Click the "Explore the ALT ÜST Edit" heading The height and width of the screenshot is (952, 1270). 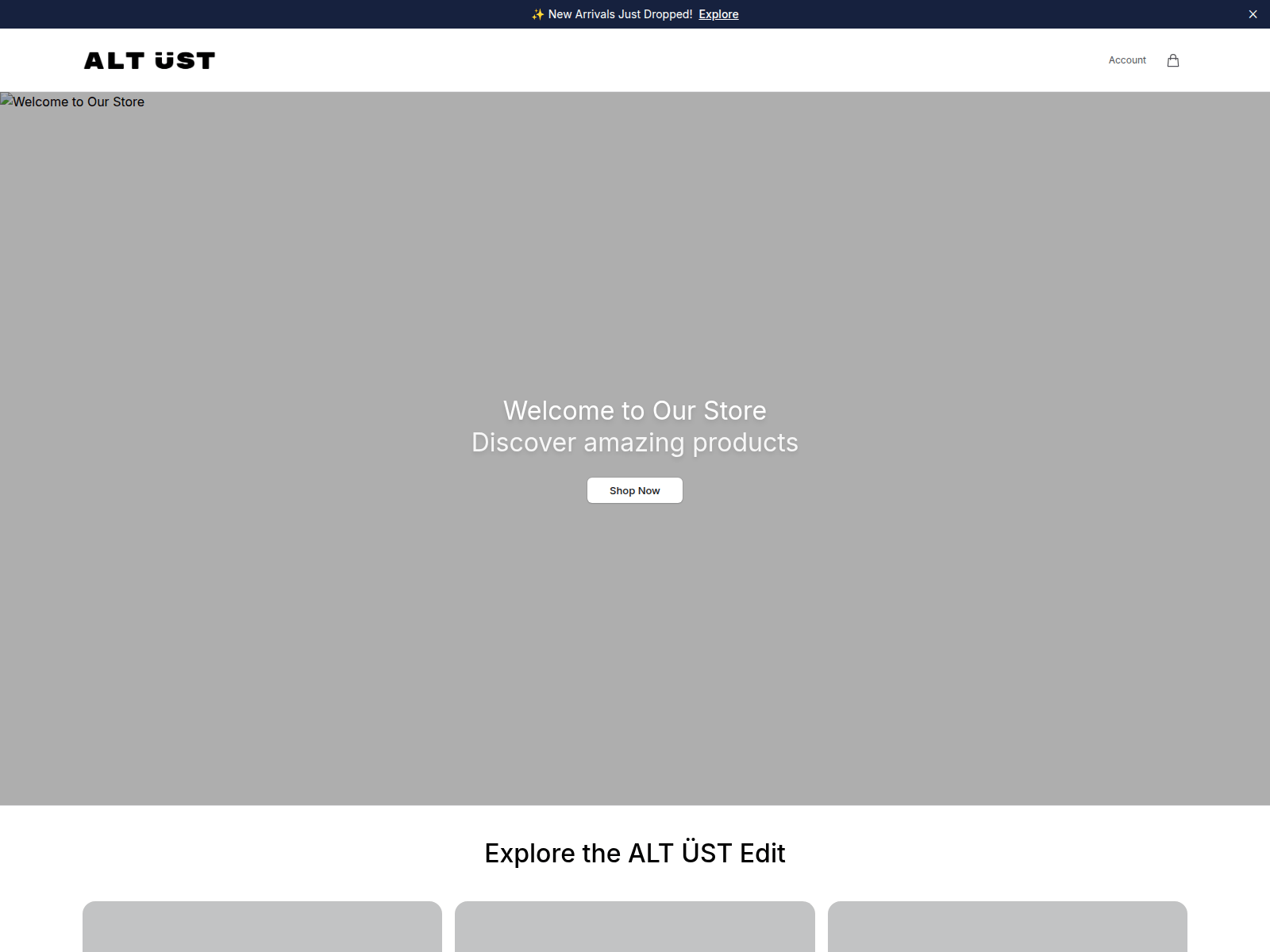(x=635, y=853)
